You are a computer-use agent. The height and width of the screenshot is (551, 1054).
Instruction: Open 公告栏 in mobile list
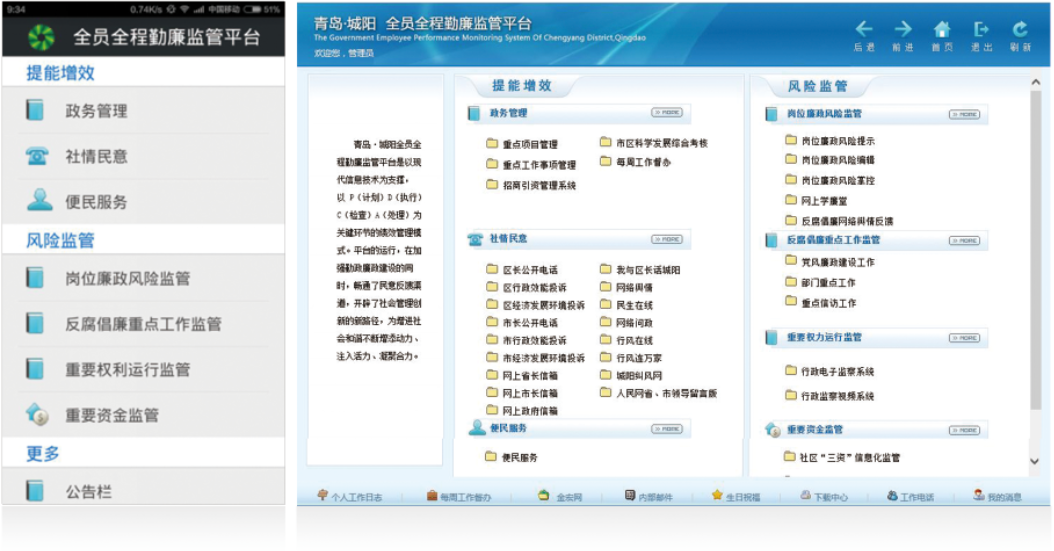[143, 492]
